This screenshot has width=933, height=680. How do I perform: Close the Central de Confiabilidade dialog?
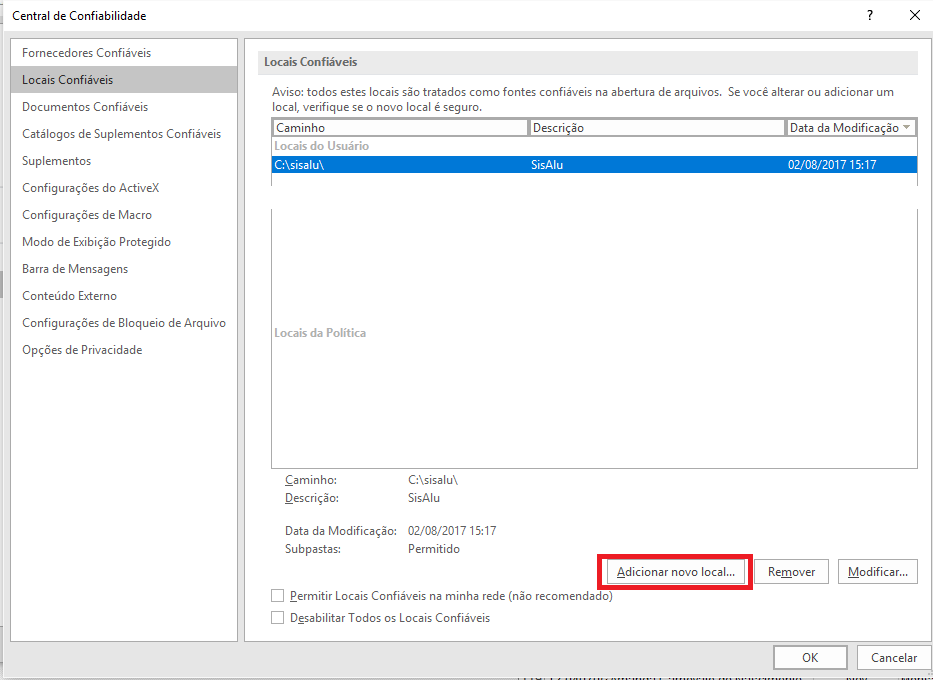915,15
